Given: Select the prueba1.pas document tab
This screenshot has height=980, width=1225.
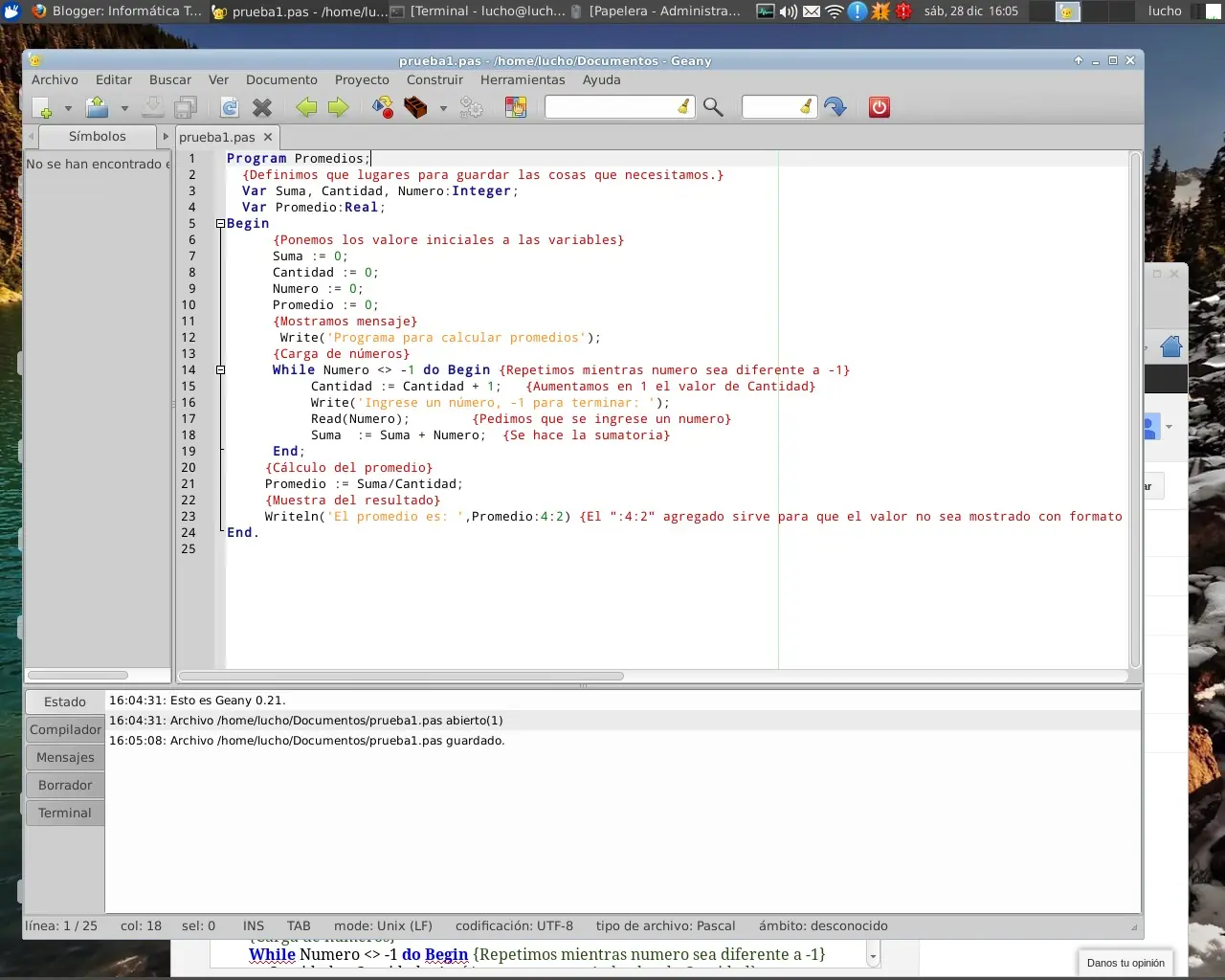Looking at the screenshot, I should (217, 137).
